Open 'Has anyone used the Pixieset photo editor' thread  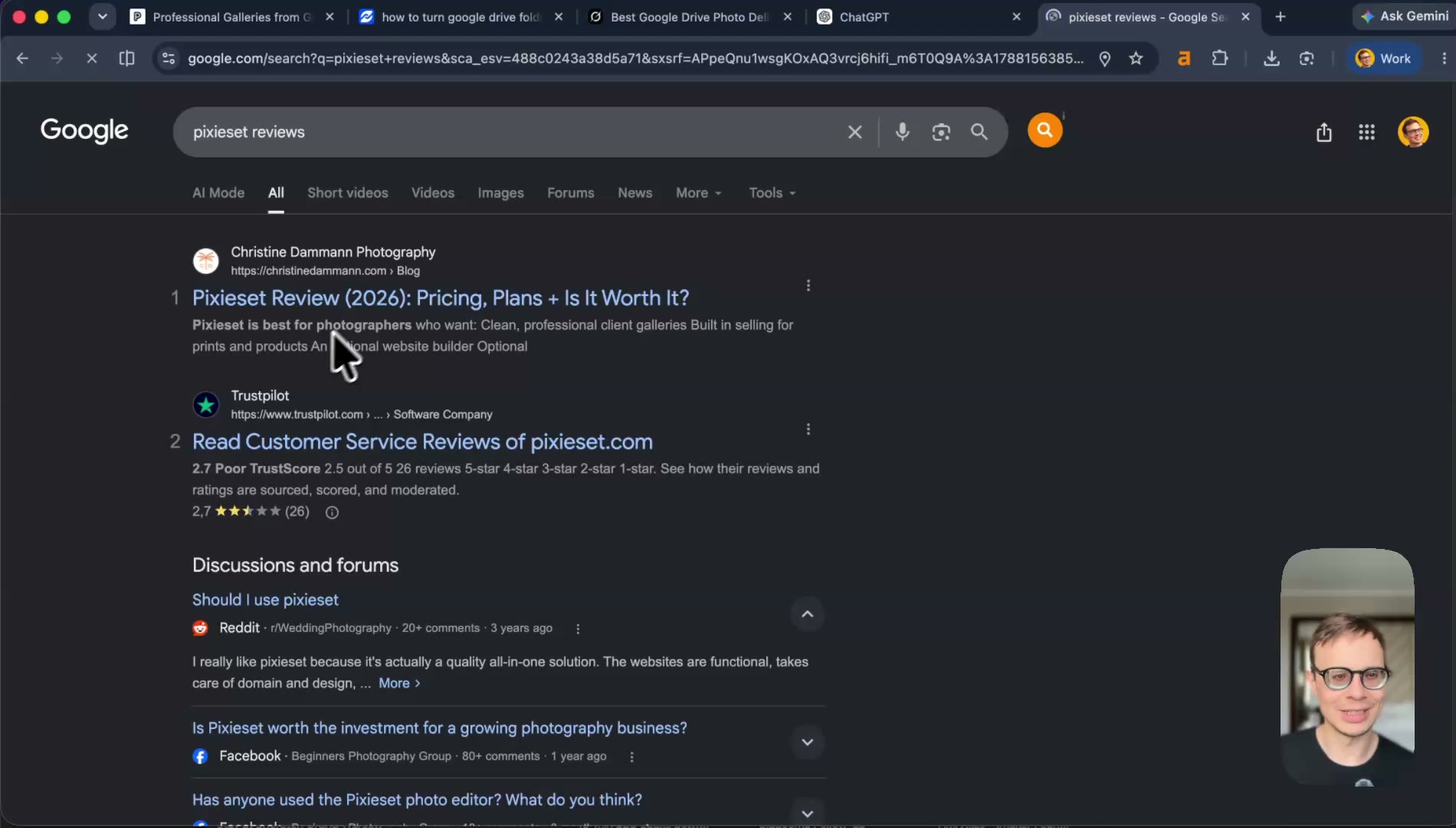tap(417, 800)
